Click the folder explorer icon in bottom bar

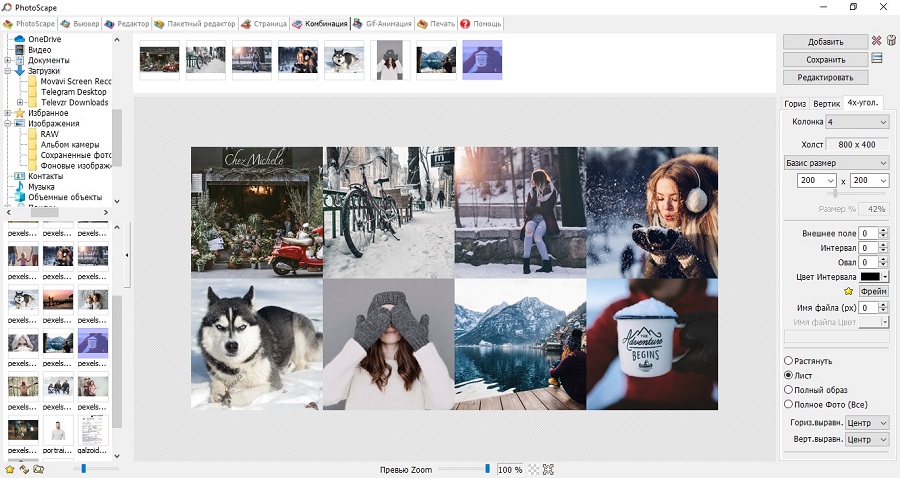pos(38,469)
